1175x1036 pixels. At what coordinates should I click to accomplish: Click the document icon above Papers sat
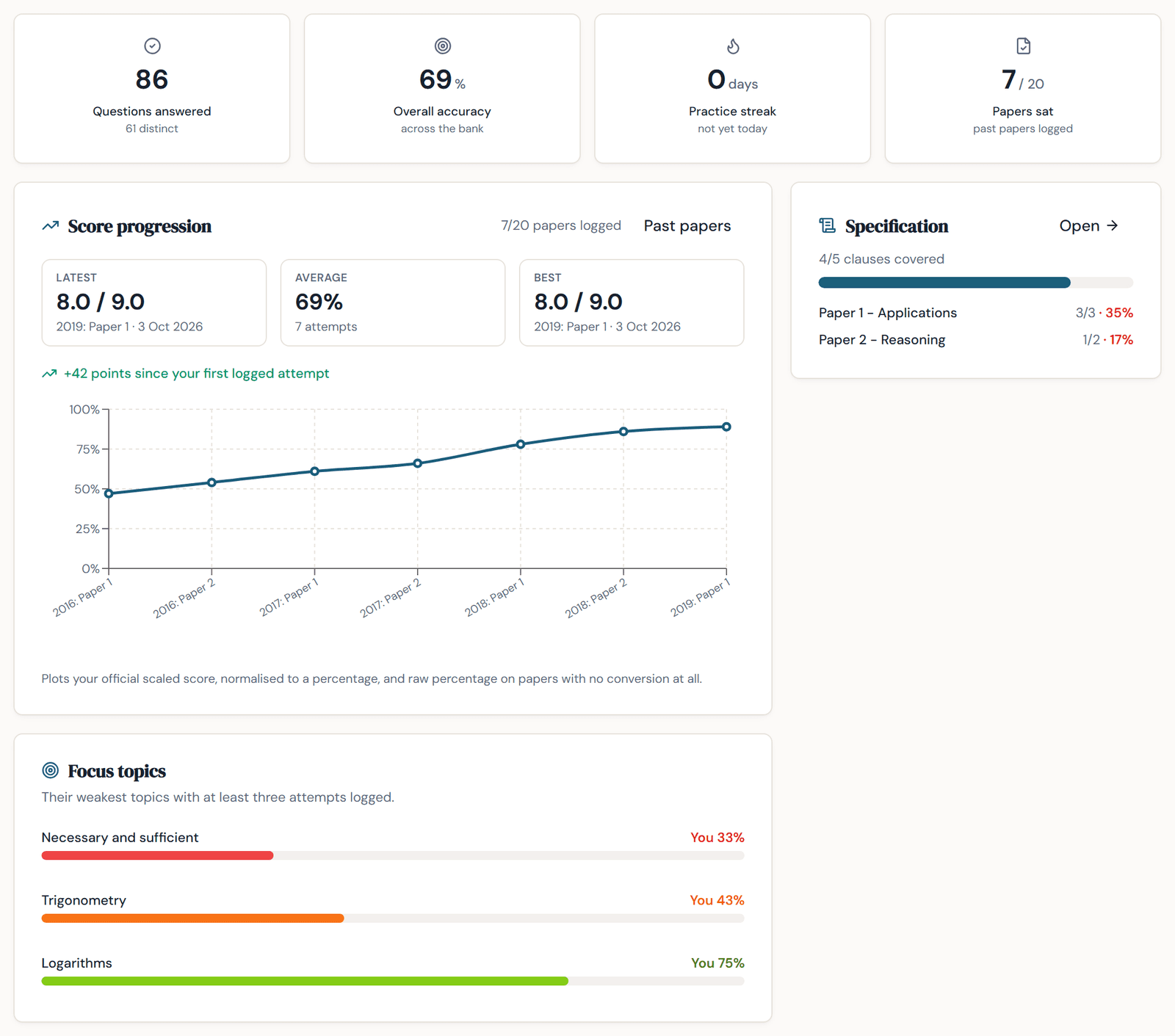click(1023, 46)
